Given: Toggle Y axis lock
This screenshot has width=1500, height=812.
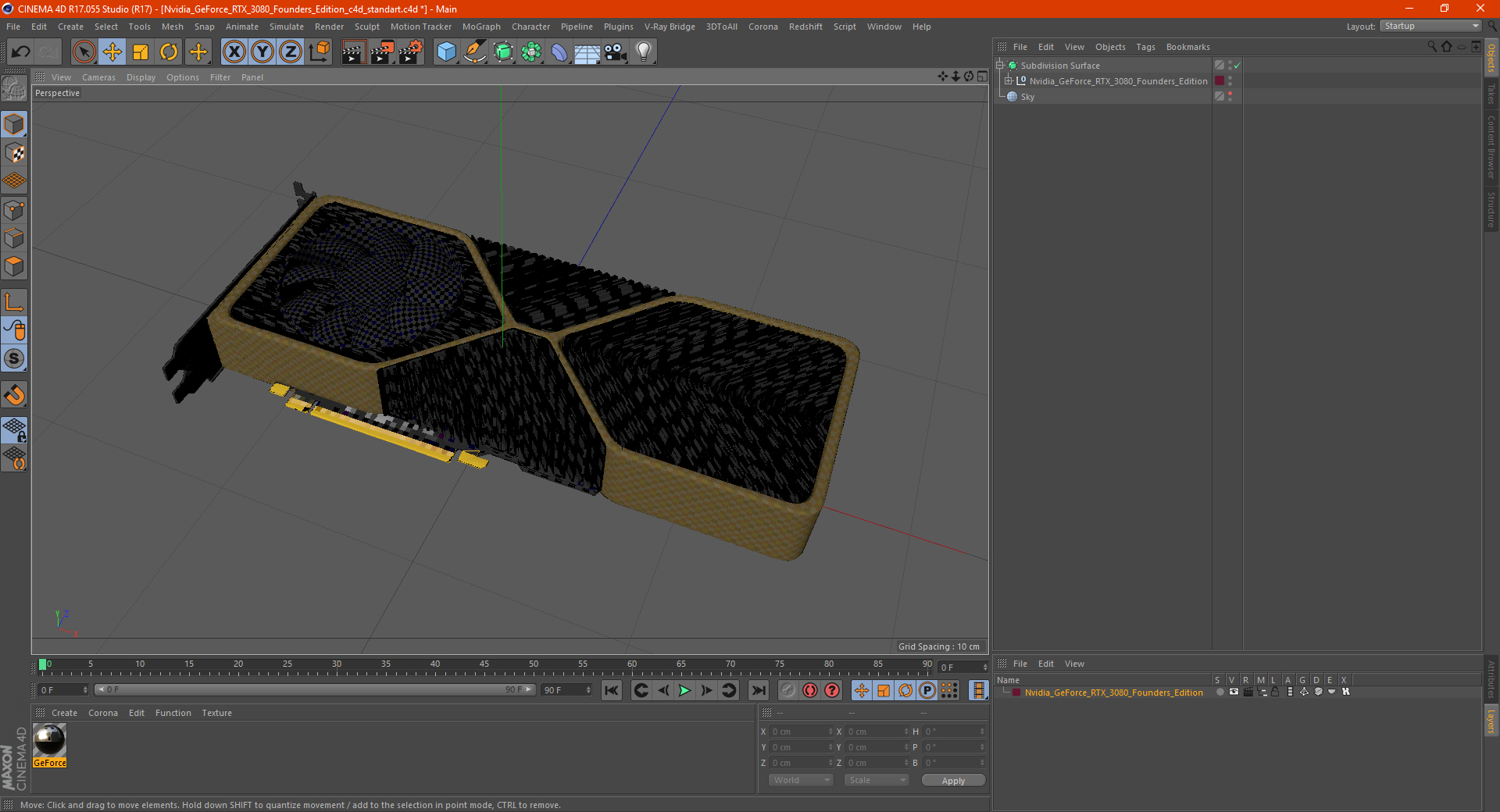Looking at the screenshot, I should 262,52.
